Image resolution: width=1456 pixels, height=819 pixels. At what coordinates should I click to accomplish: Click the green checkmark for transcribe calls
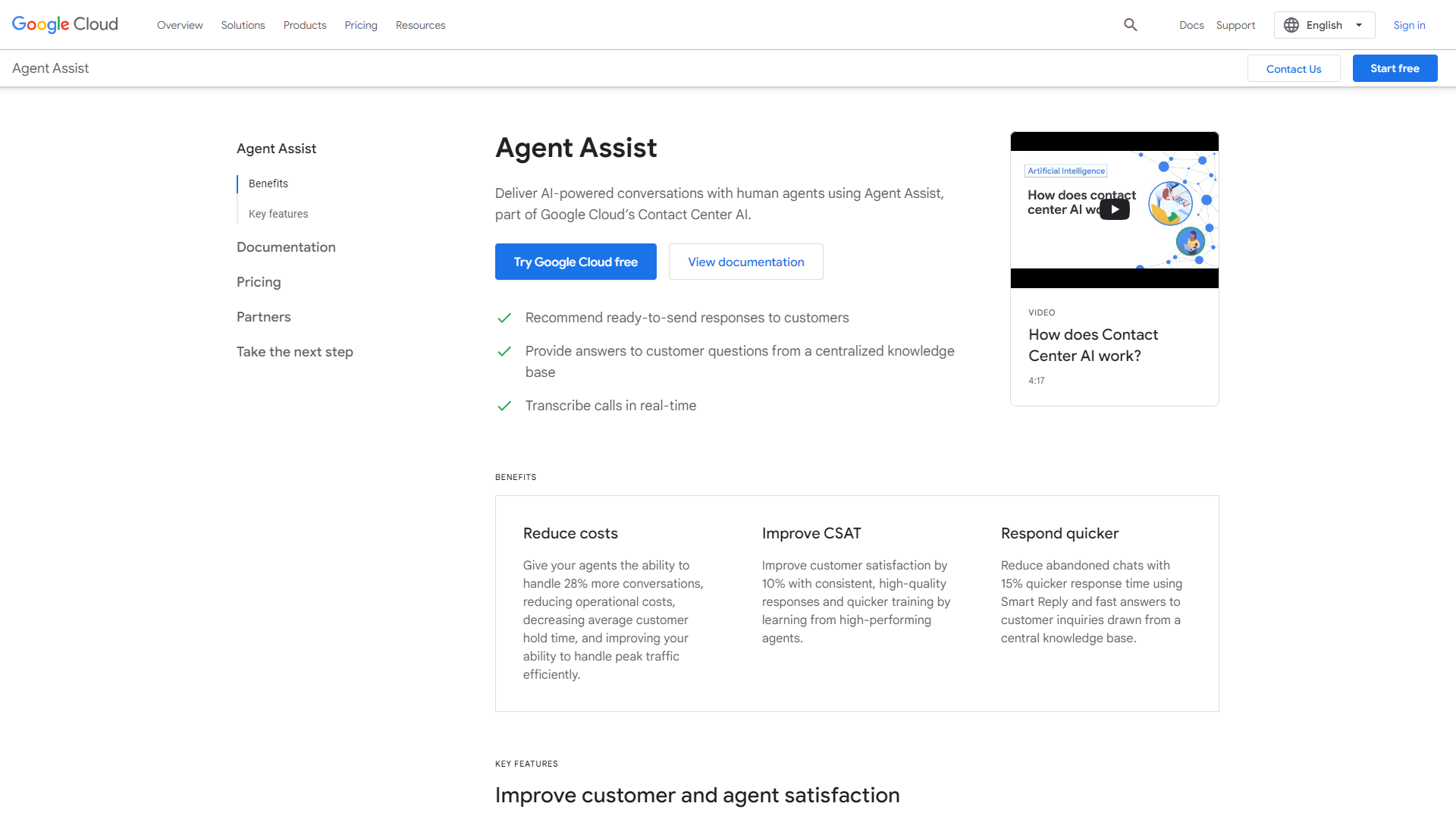(504, 405)
